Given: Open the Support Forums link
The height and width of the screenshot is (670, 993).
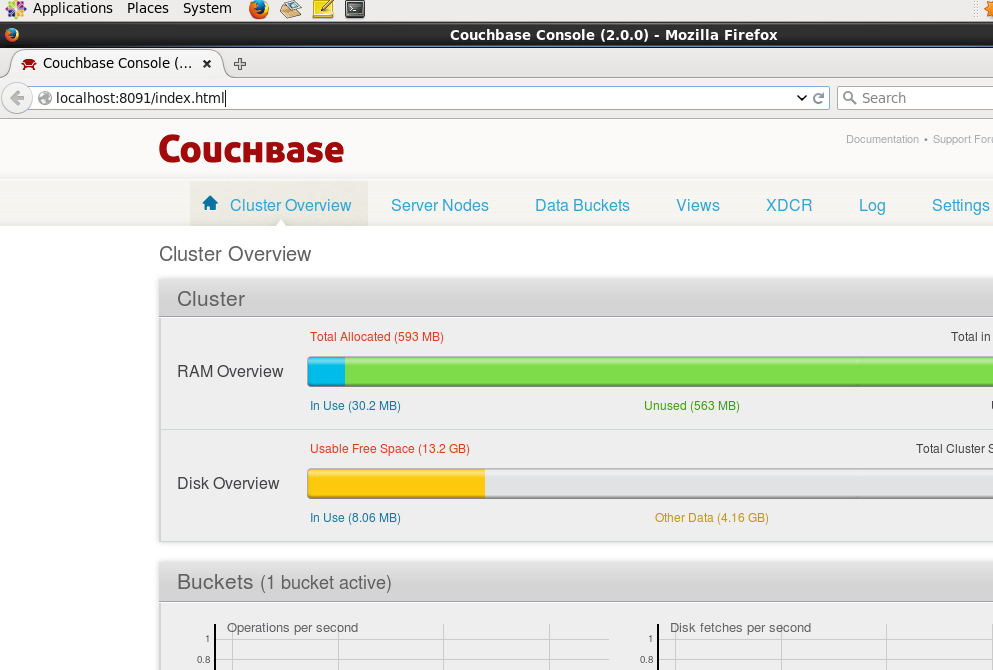Looking at the screenshot, I should point(963,139).
